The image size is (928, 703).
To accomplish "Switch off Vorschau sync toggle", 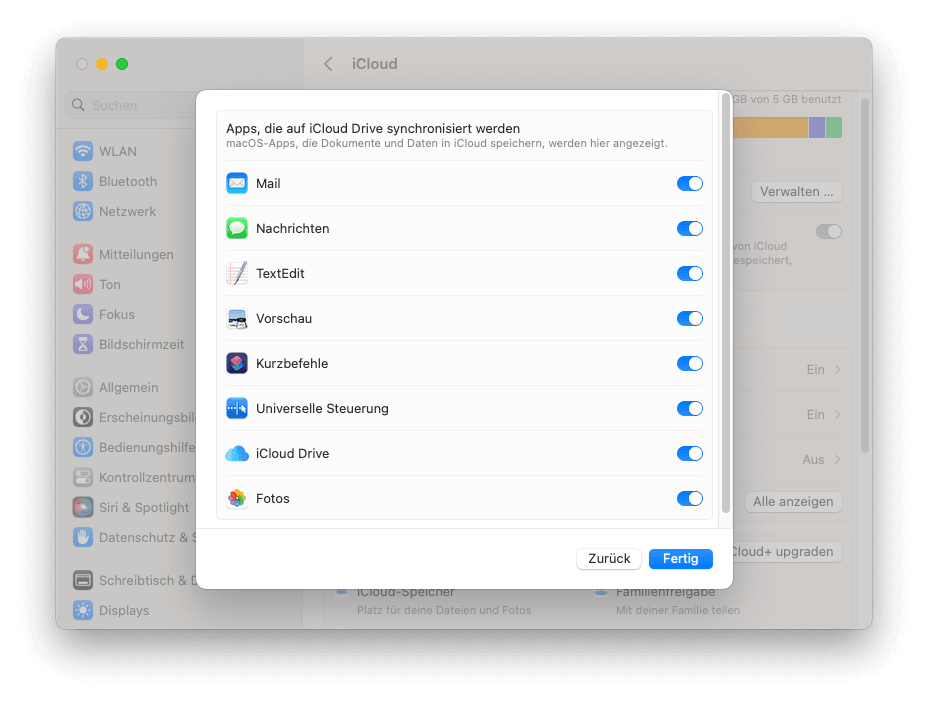I will click(689, 318).
